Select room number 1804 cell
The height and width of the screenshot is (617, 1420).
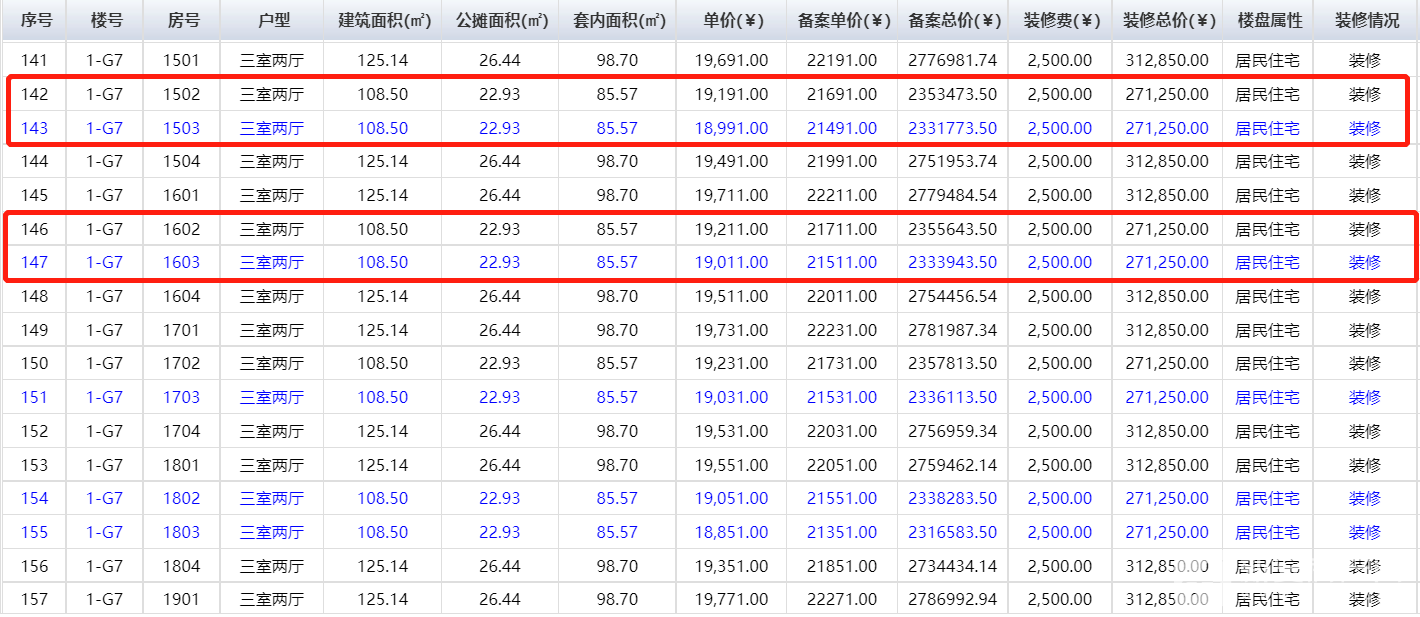pyautogui.click(x=182, y=566)
